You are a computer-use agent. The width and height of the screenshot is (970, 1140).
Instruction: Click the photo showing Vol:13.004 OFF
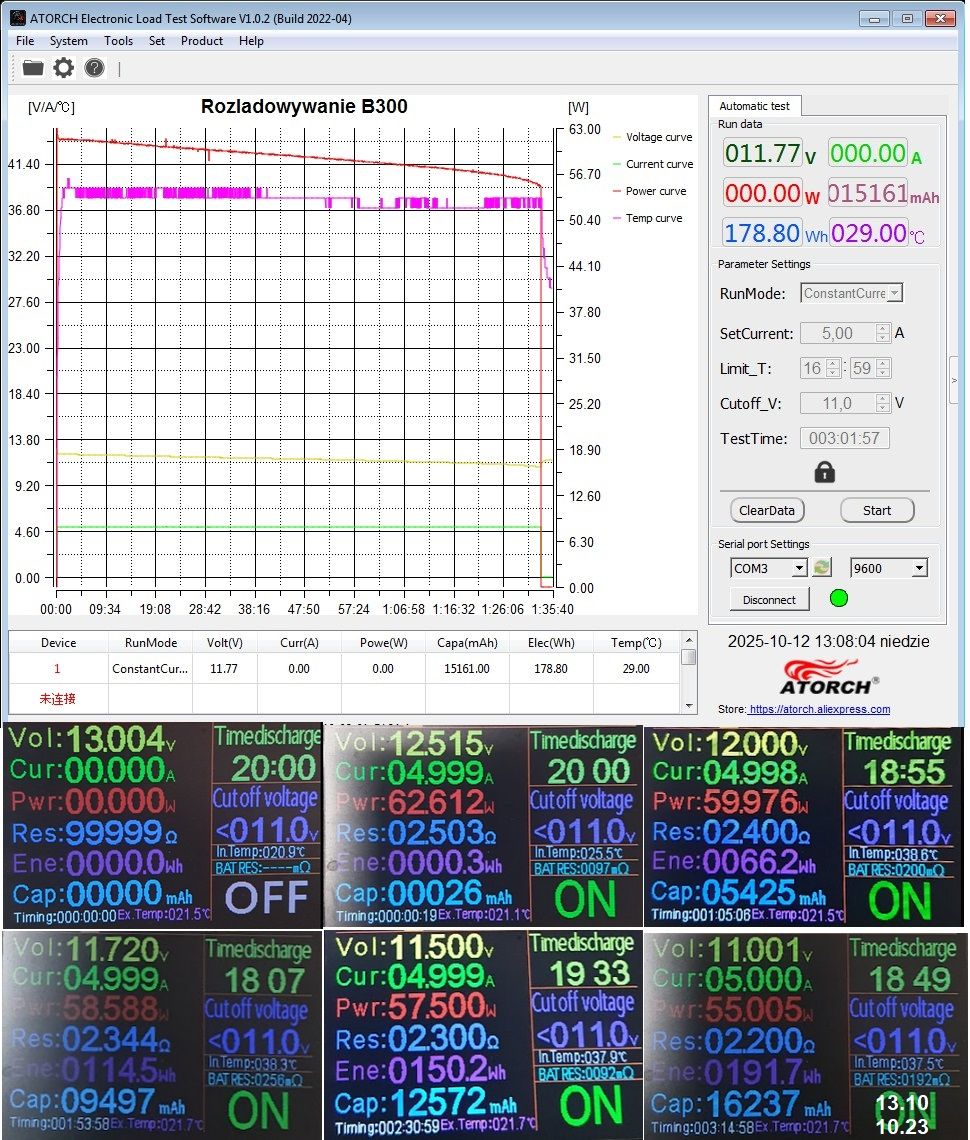point(163,825)
